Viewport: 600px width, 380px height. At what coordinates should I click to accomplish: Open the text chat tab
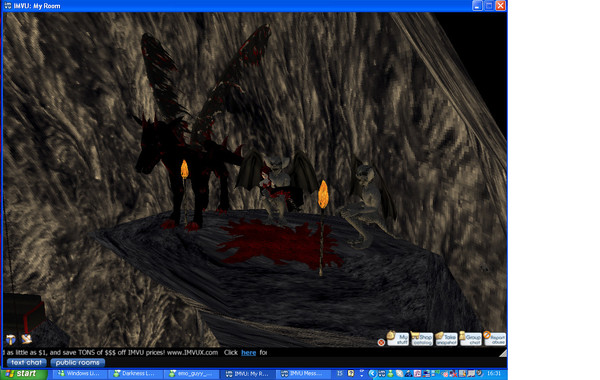pos(26,362)
